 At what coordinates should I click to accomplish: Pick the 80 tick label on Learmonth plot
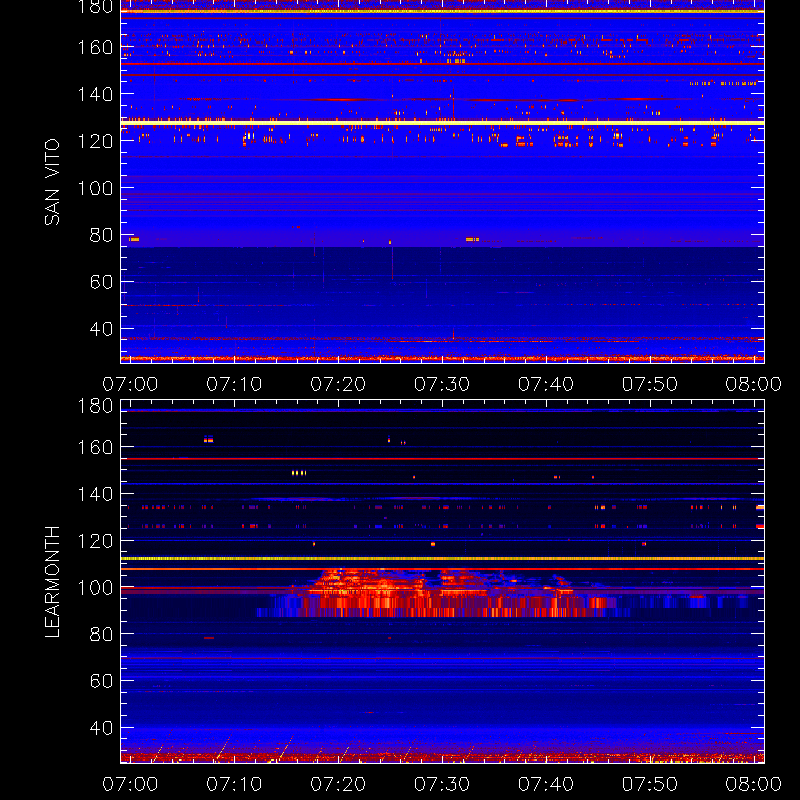pyautogui.click(x=101, y=634)
